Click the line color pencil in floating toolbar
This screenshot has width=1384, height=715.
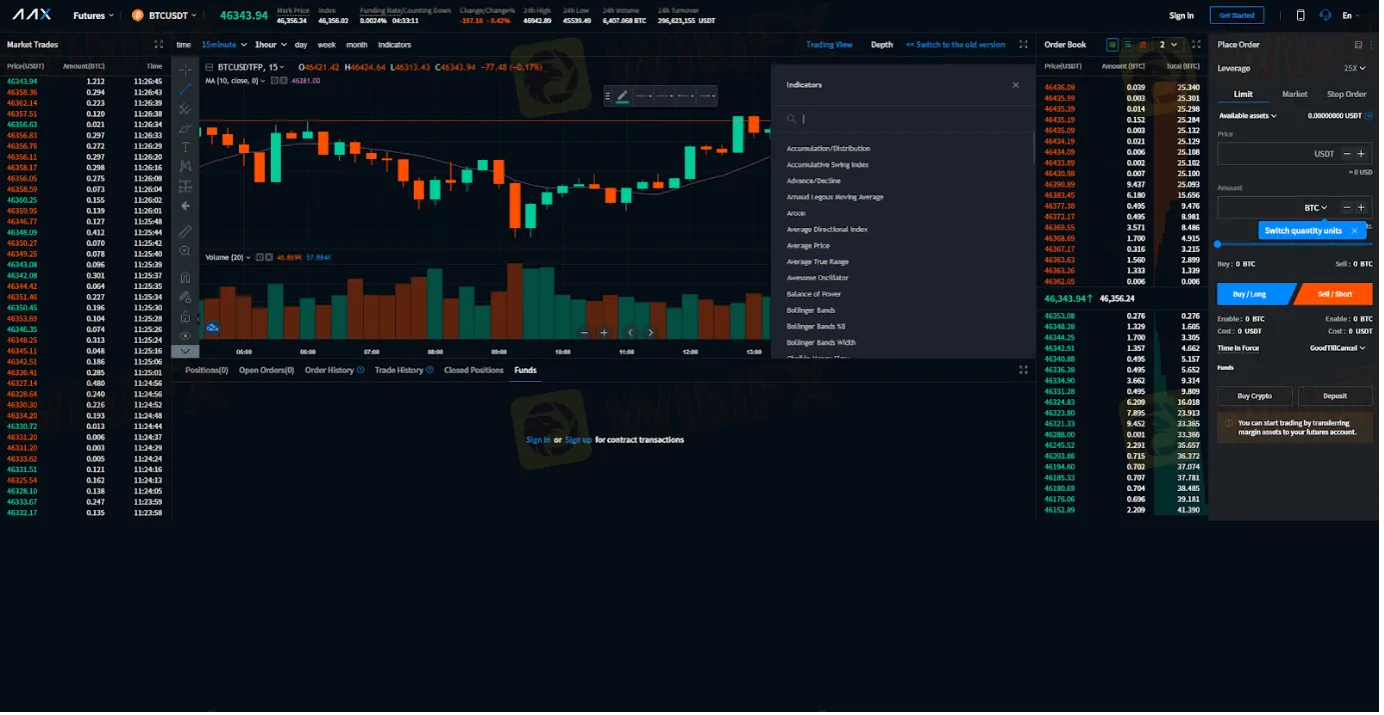click(622, 96)
